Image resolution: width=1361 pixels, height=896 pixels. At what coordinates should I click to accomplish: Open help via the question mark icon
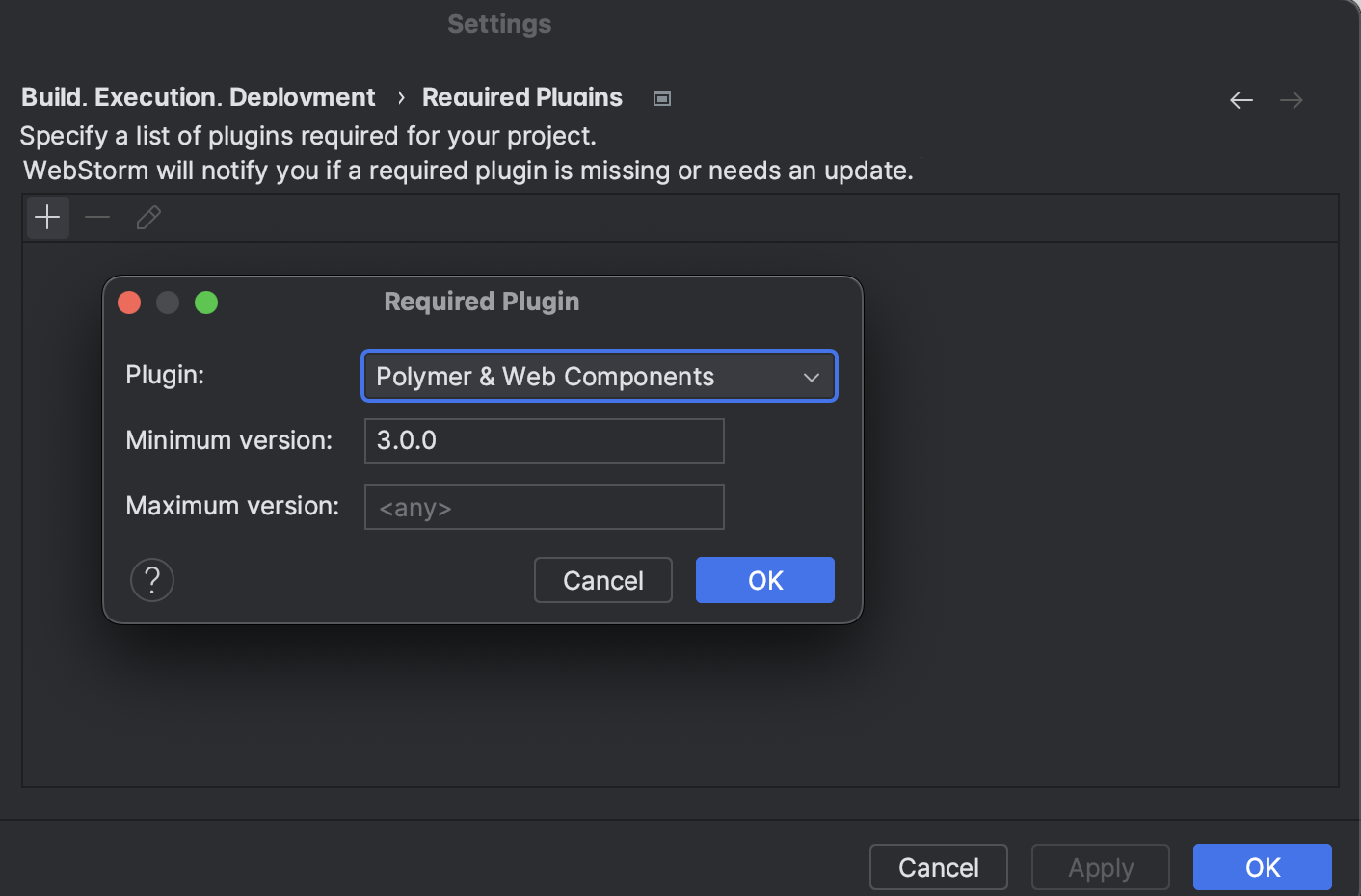(x=151, y=579)
